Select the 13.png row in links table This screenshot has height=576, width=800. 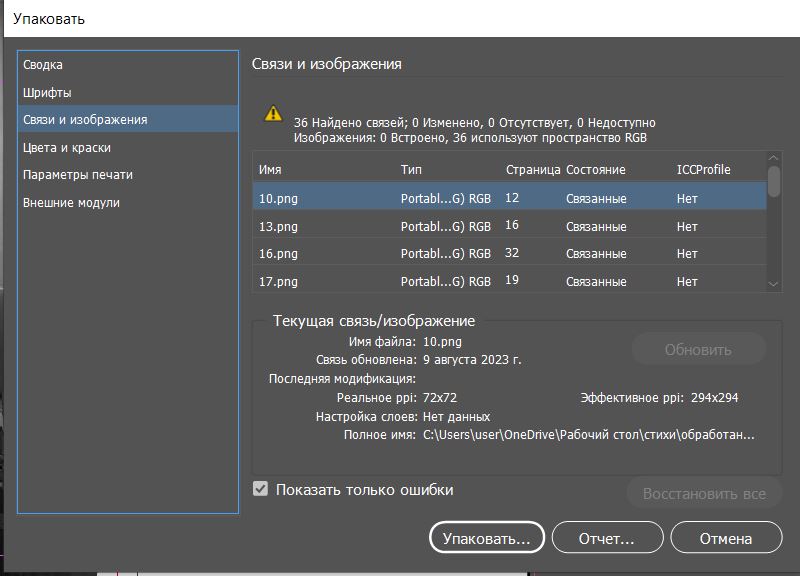click(x=510, y=225)
